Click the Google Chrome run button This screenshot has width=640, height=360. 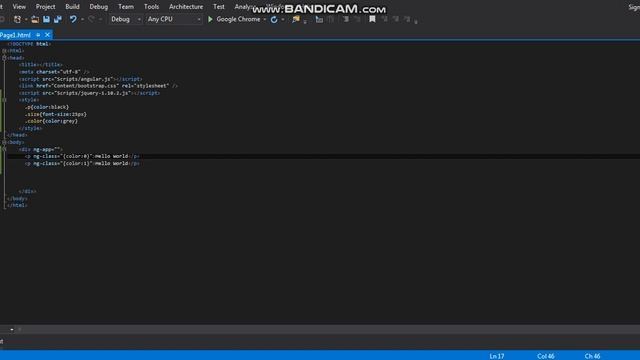[x=238, y=19]
